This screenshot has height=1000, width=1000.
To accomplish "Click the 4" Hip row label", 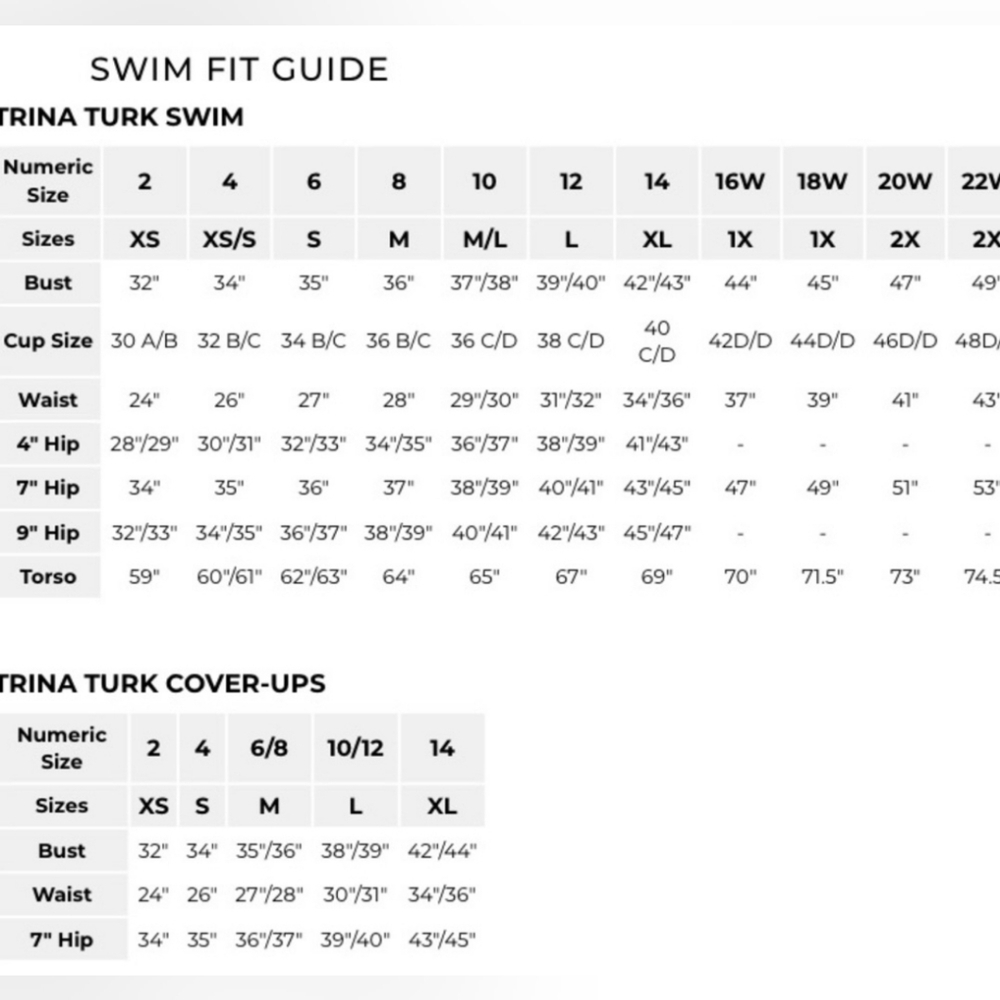I will [x=48, y=443].
